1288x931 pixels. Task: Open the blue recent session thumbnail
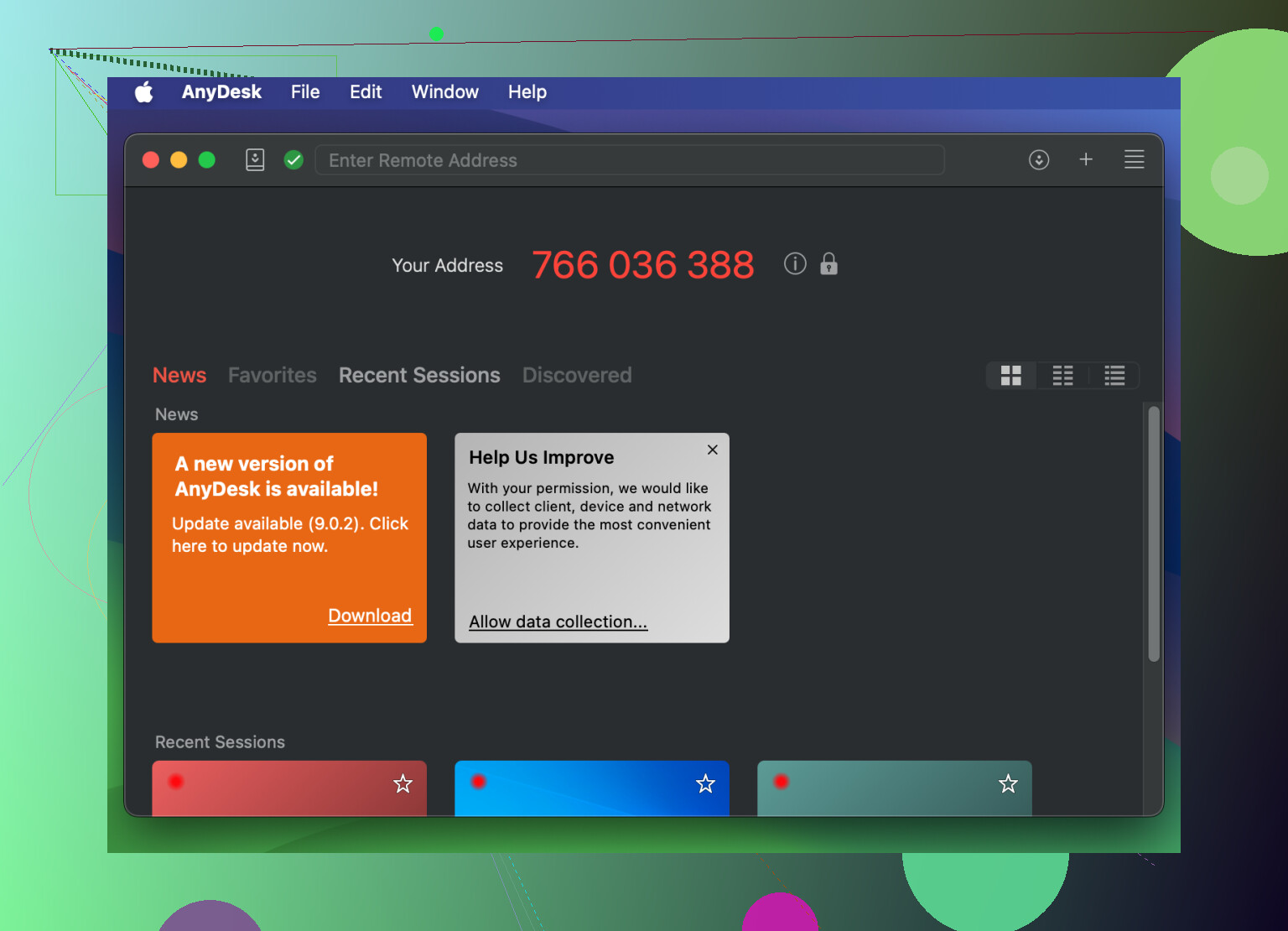tap(592, 788)
